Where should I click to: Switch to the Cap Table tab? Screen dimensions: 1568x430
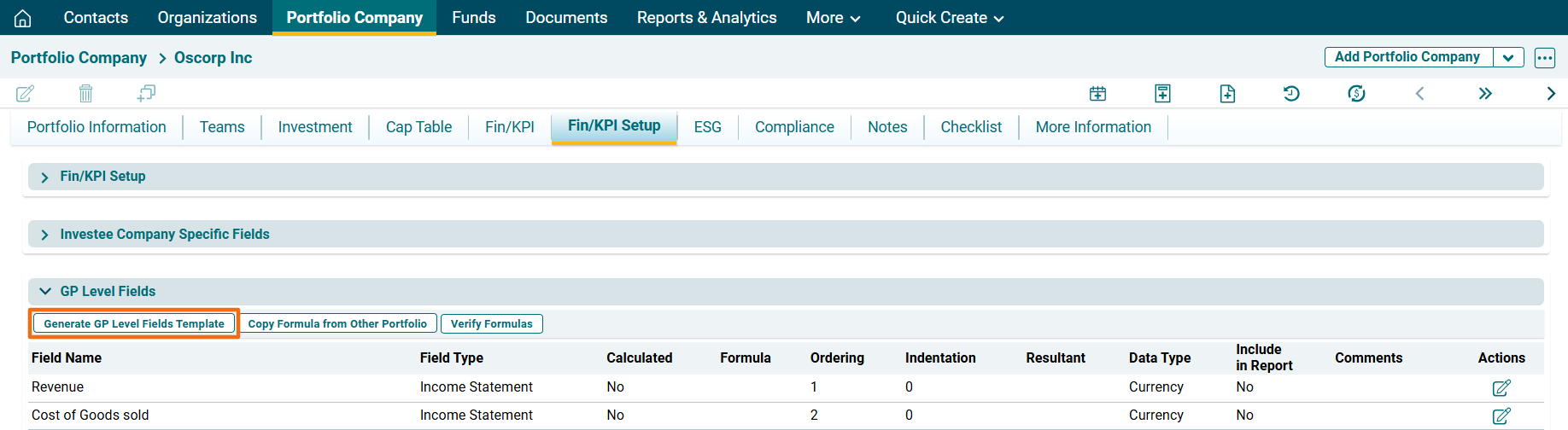(x=418, y=127)
